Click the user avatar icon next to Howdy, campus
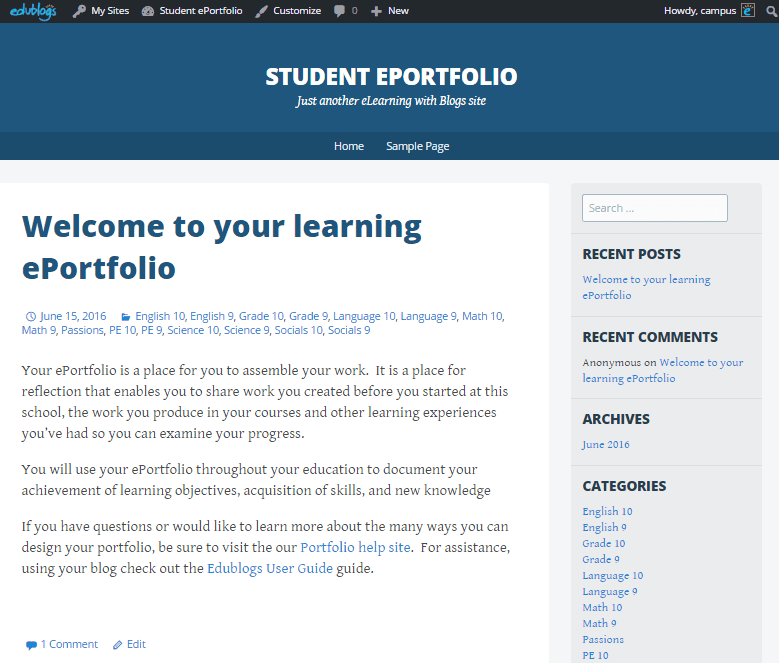Image resolution: width=779 pixels, height=663 pixels. tap(748, 10)
